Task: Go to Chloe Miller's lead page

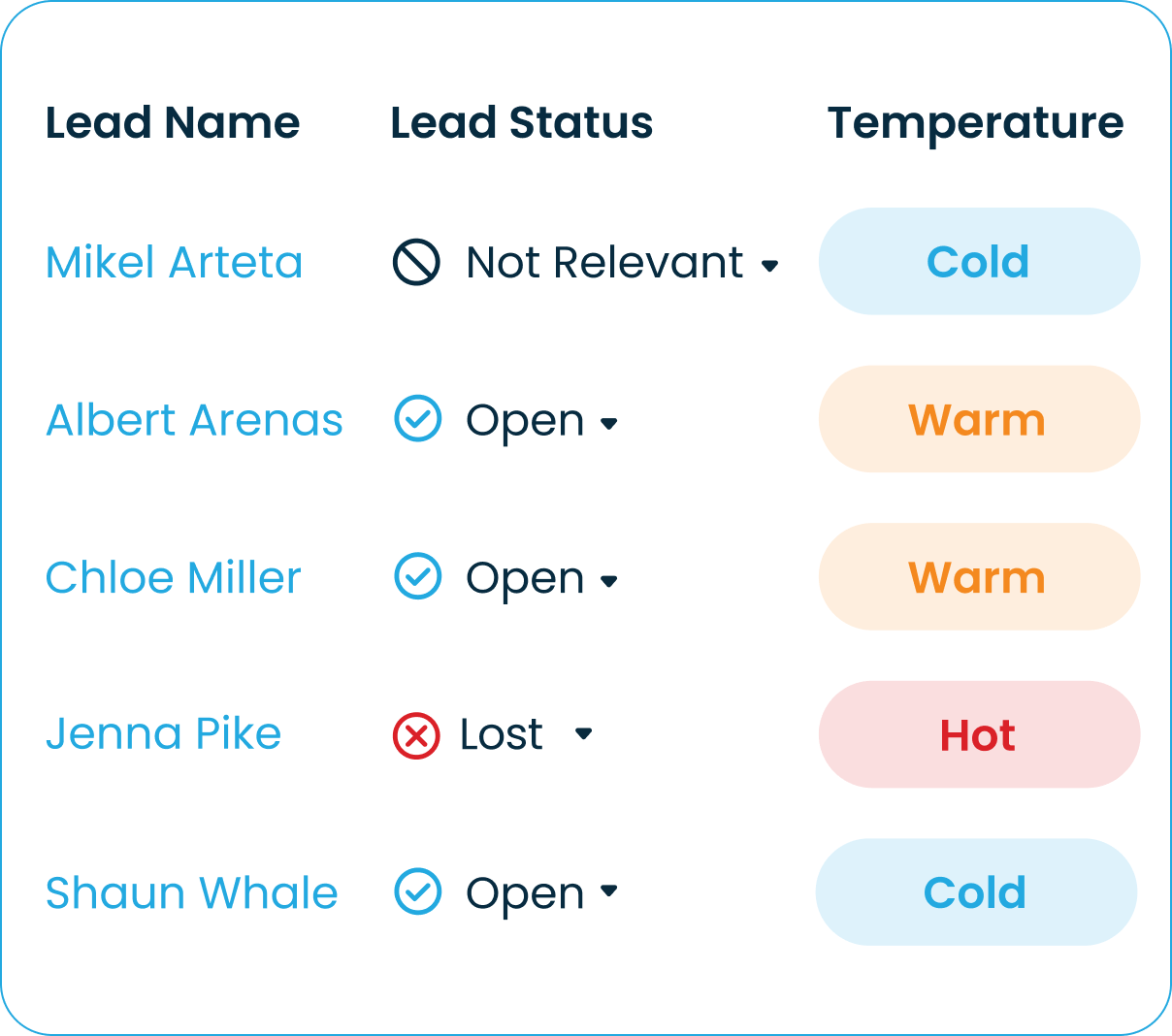Action: click(174, 577)
